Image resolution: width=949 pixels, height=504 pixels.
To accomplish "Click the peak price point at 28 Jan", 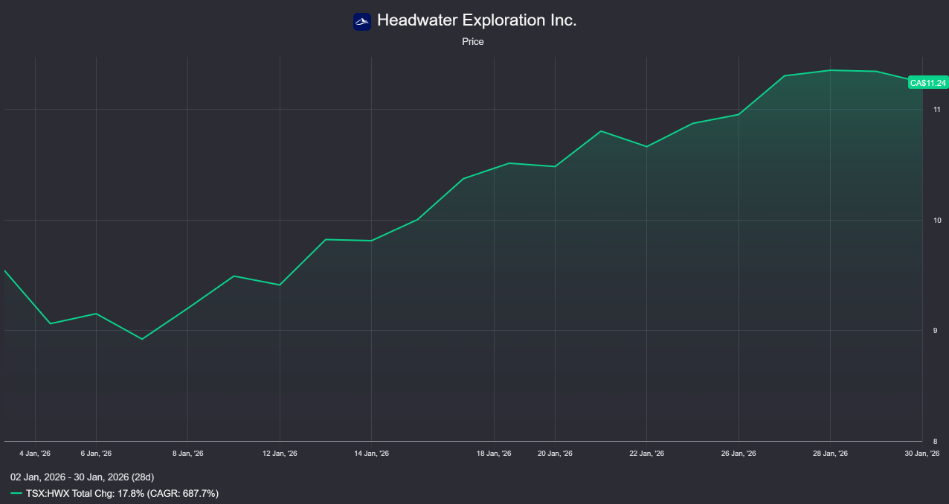I will pyautogui.click(x=830, y=70).
